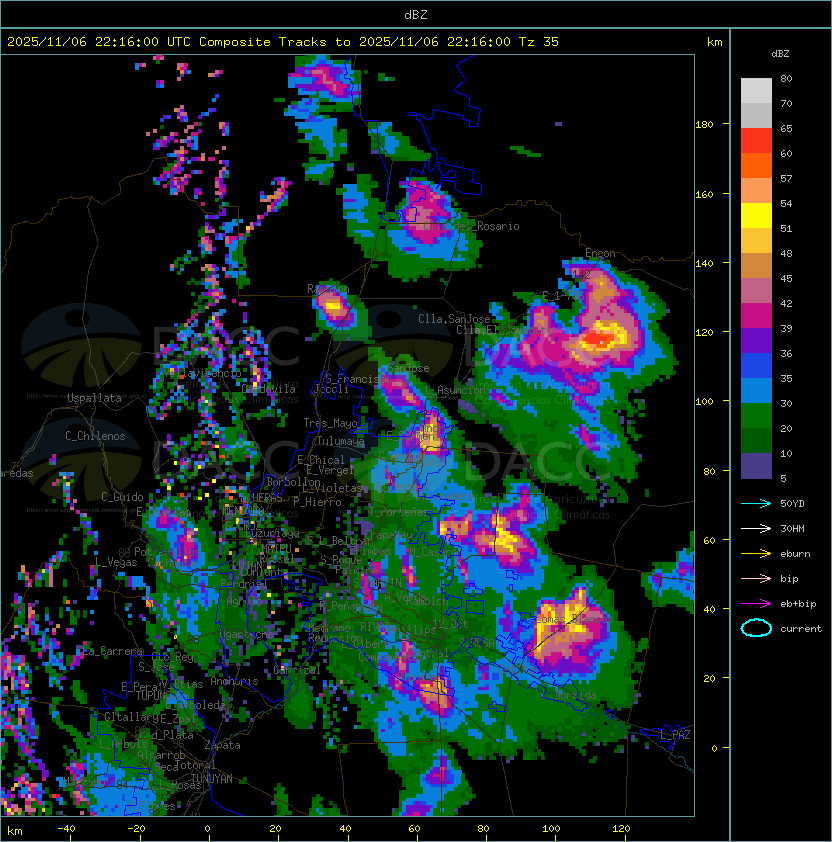Click the '30HM' legend label
Viewport: 832px width, 842px height.
(792, 528)
